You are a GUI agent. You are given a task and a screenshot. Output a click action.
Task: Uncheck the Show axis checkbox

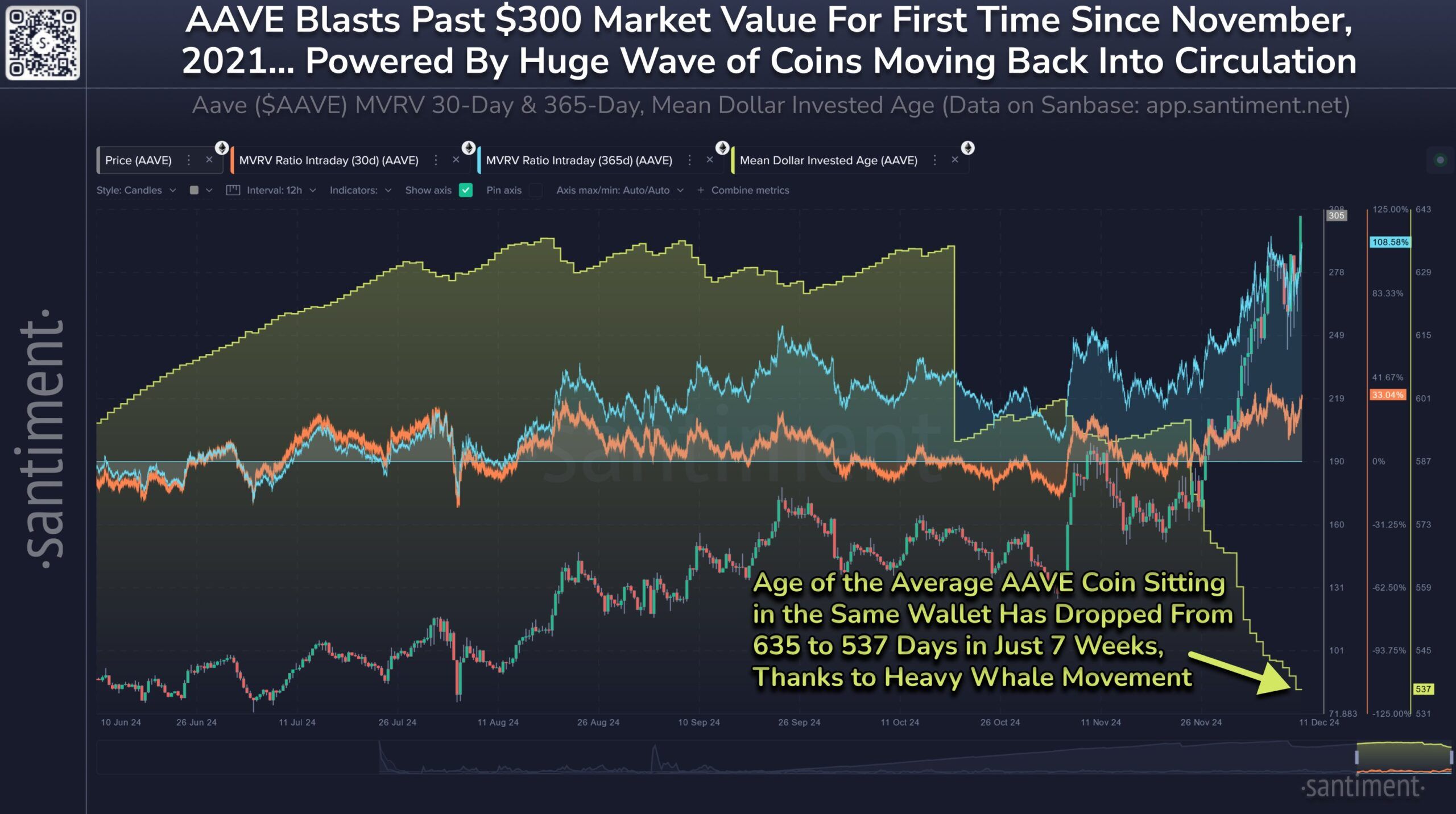point(465,190)
